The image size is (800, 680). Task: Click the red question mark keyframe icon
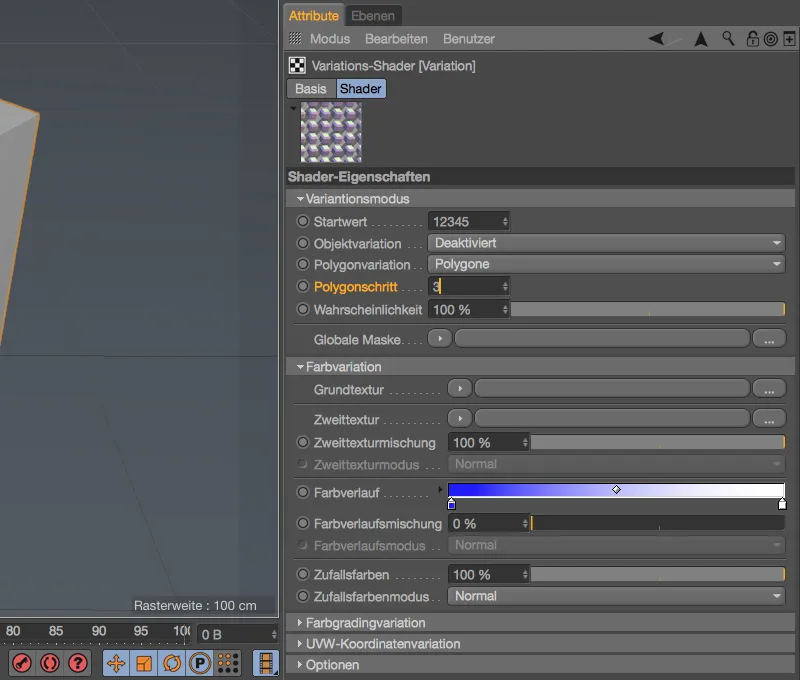pyautogui.click(x=78, y=663)
